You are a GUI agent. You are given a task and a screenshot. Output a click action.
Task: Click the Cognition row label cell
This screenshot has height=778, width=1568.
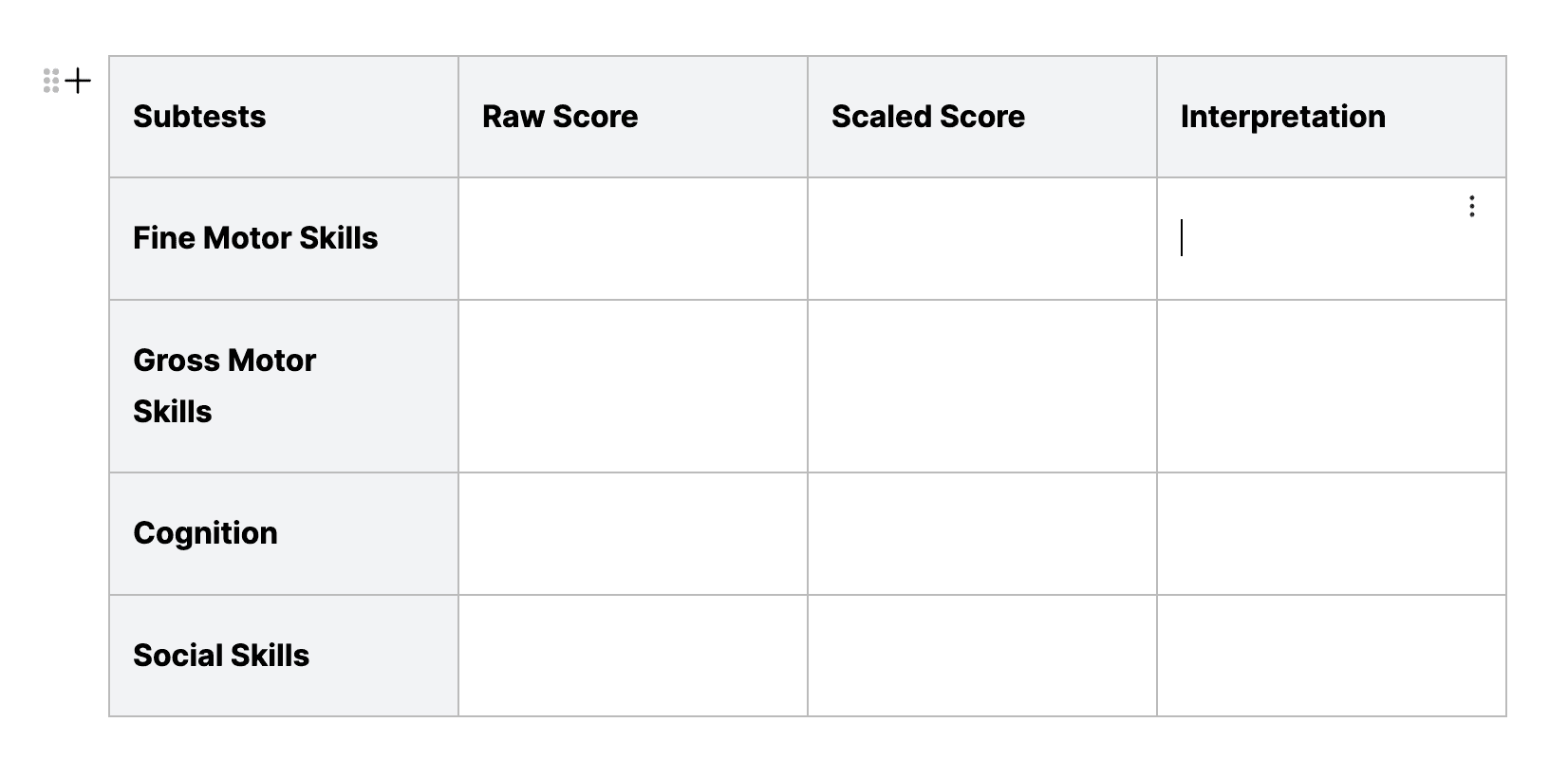[283, 533]
